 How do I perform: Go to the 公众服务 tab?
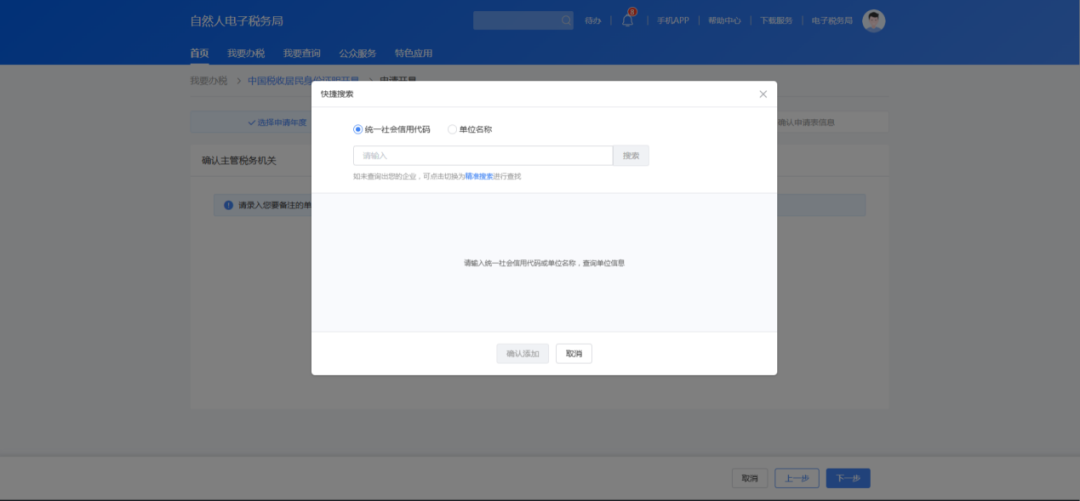click(357, 53)
